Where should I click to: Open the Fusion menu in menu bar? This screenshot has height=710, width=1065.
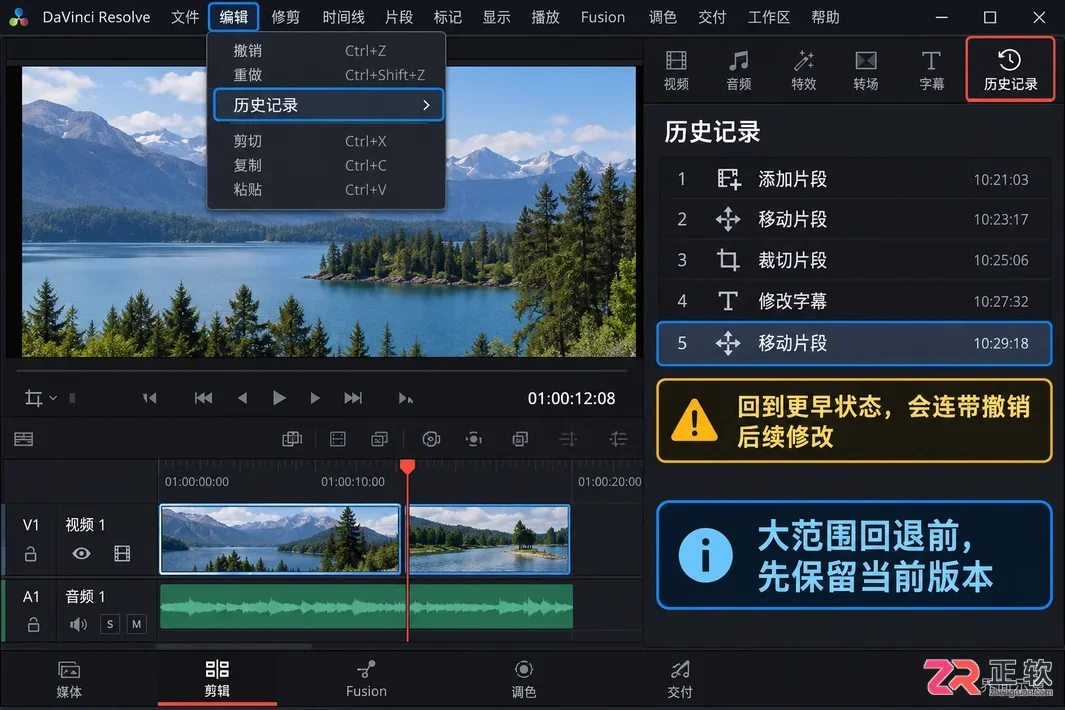602,17
